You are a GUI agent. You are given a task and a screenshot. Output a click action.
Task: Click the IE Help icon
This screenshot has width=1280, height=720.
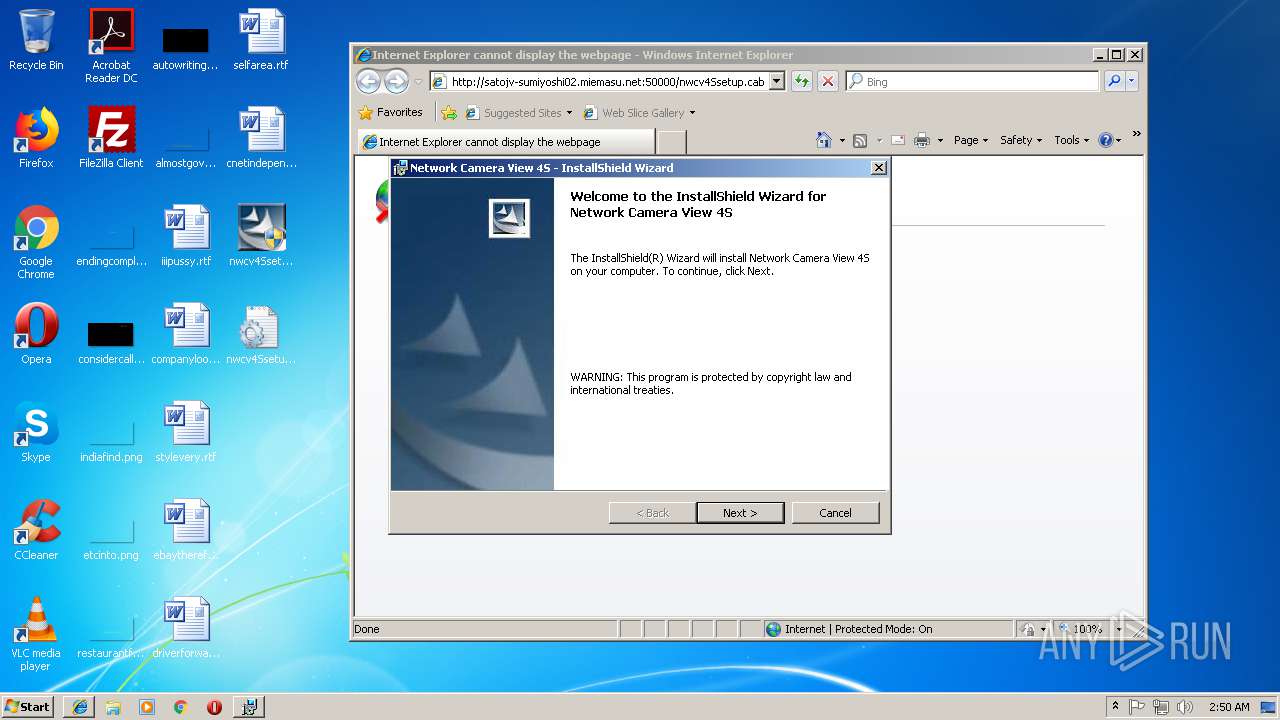coord(1105,140)
